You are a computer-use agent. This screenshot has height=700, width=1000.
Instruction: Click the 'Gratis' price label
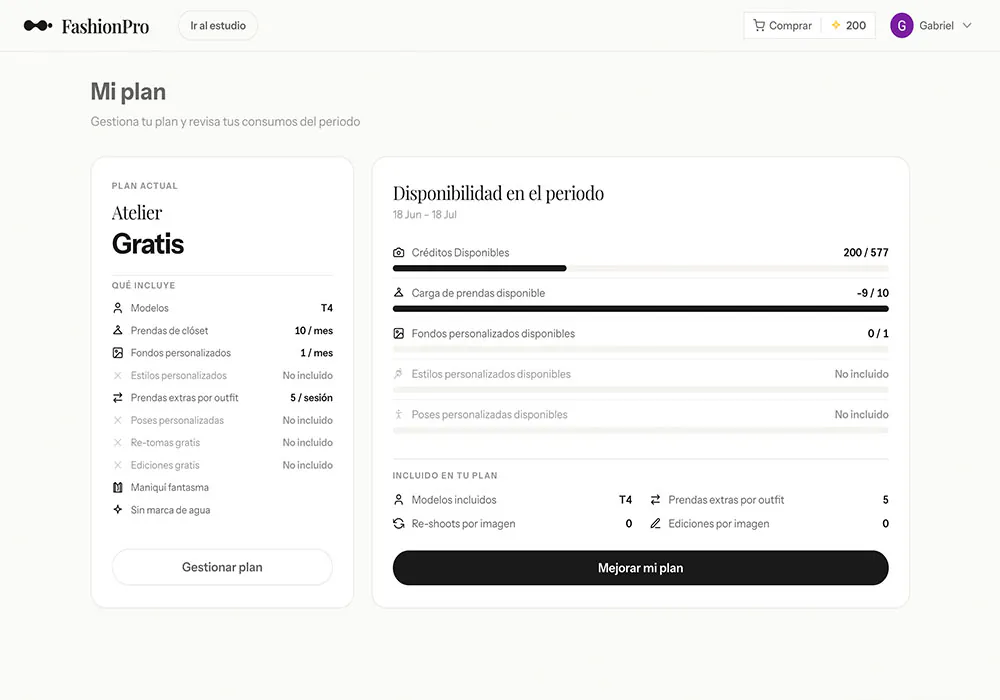pos(148,244)
